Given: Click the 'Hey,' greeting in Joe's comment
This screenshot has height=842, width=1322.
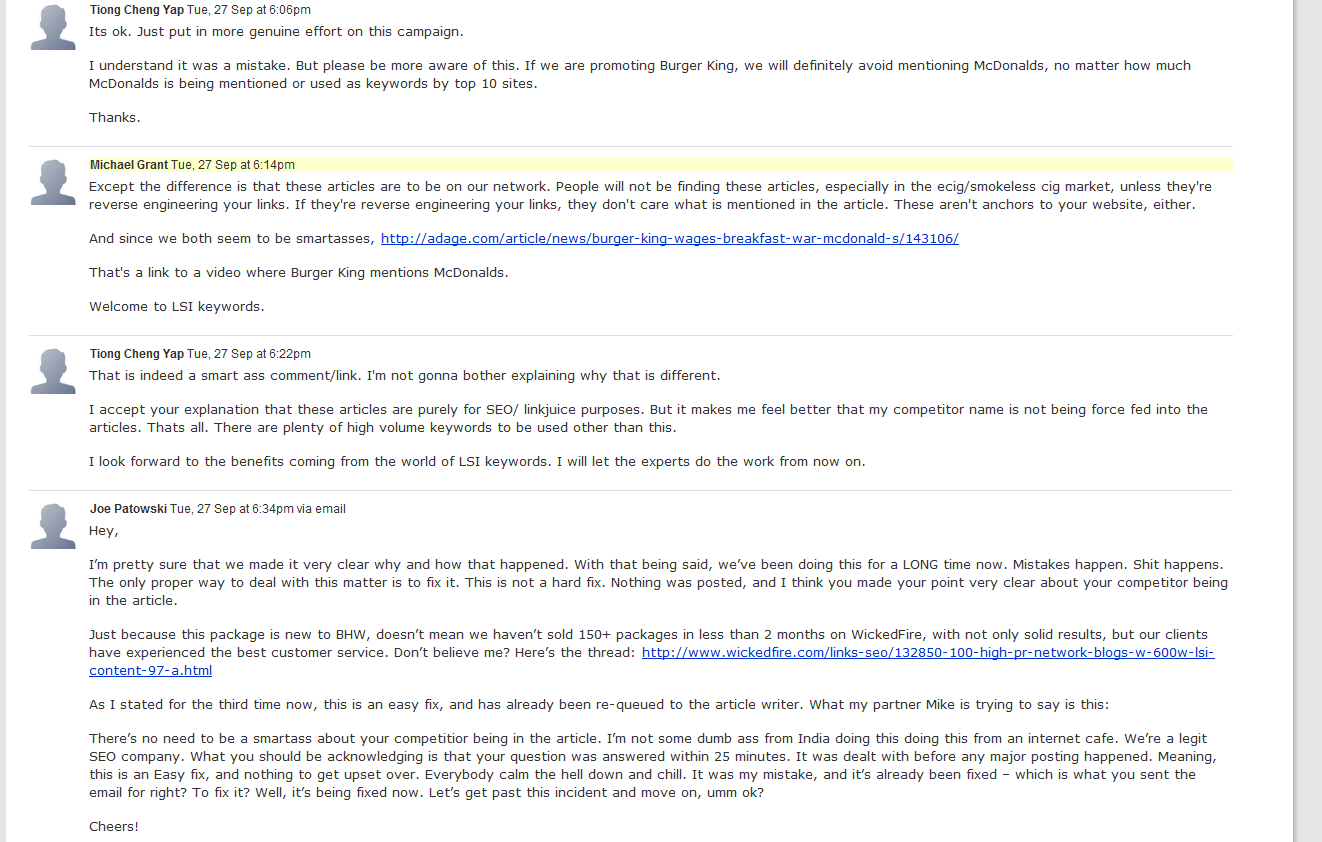Looking at the screenshot, I should click(x=104, y=531).
